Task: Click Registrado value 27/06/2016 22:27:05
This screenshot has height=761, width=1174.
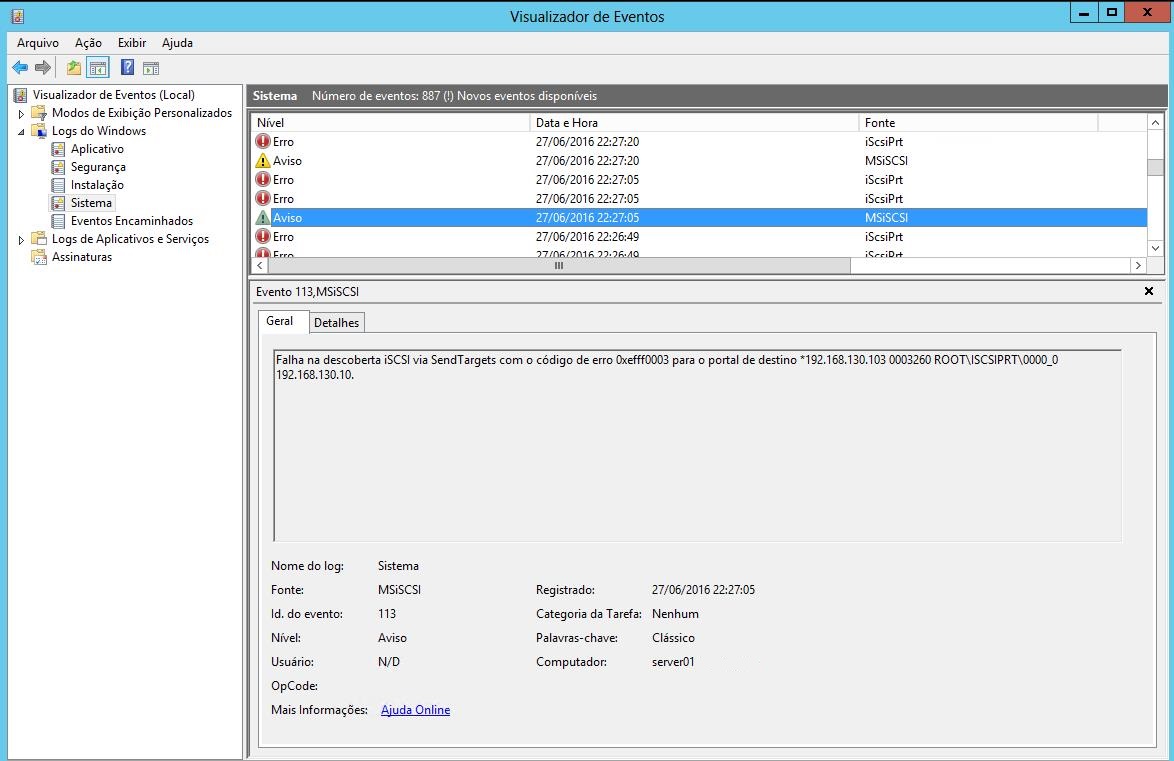Action: point(703,590)
